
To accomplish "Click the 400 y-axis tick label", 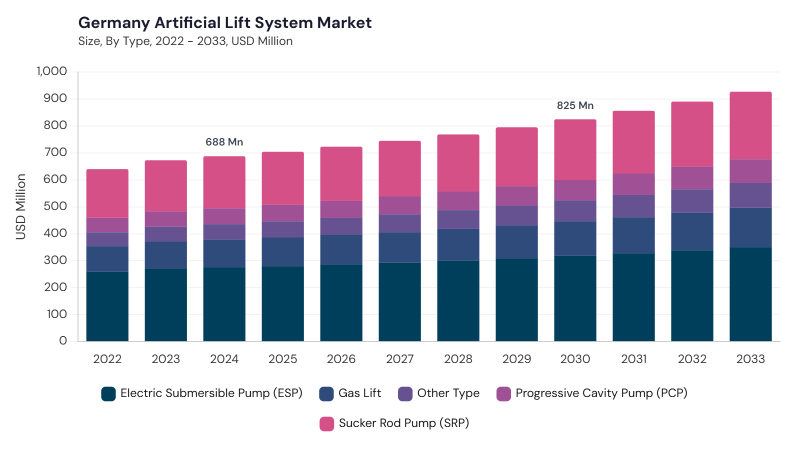I will [x=55, y=233].
